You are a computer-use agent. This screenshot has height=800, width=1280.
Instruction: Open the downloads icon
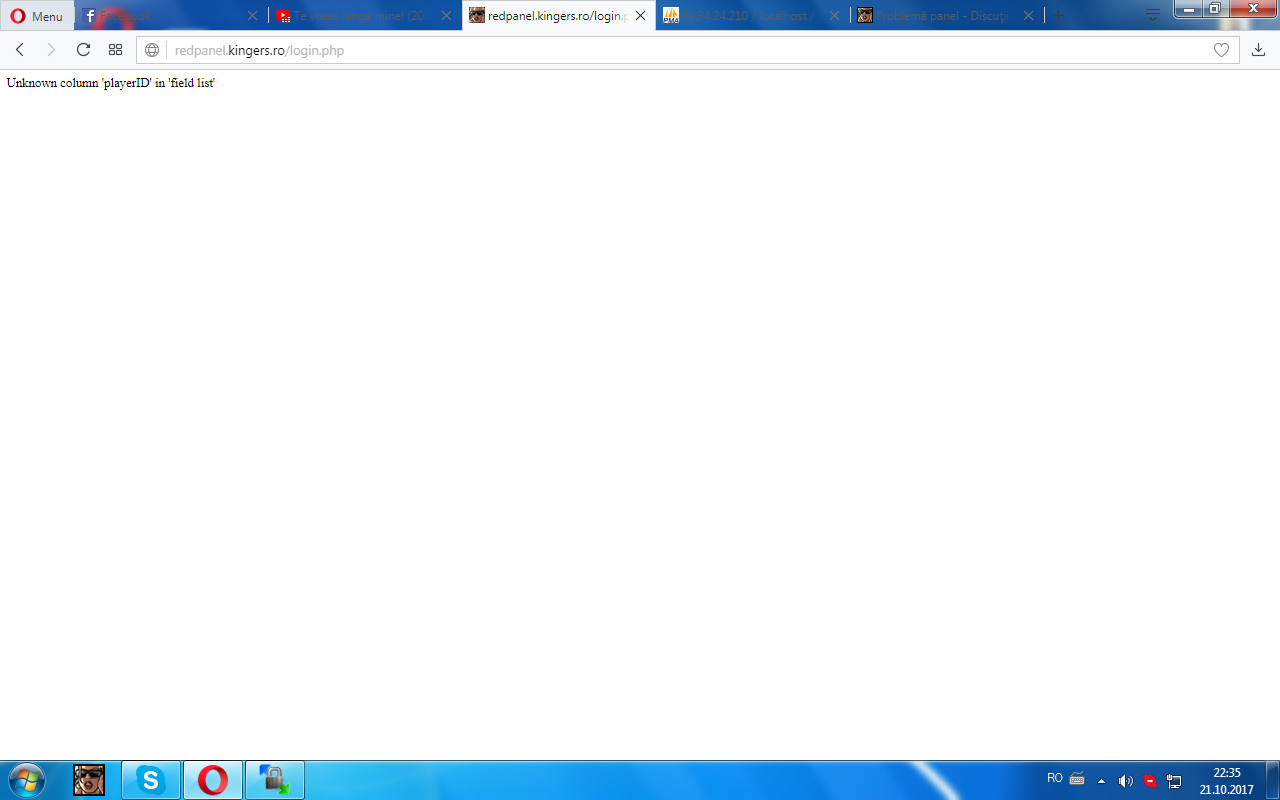tap(1259, 50)
